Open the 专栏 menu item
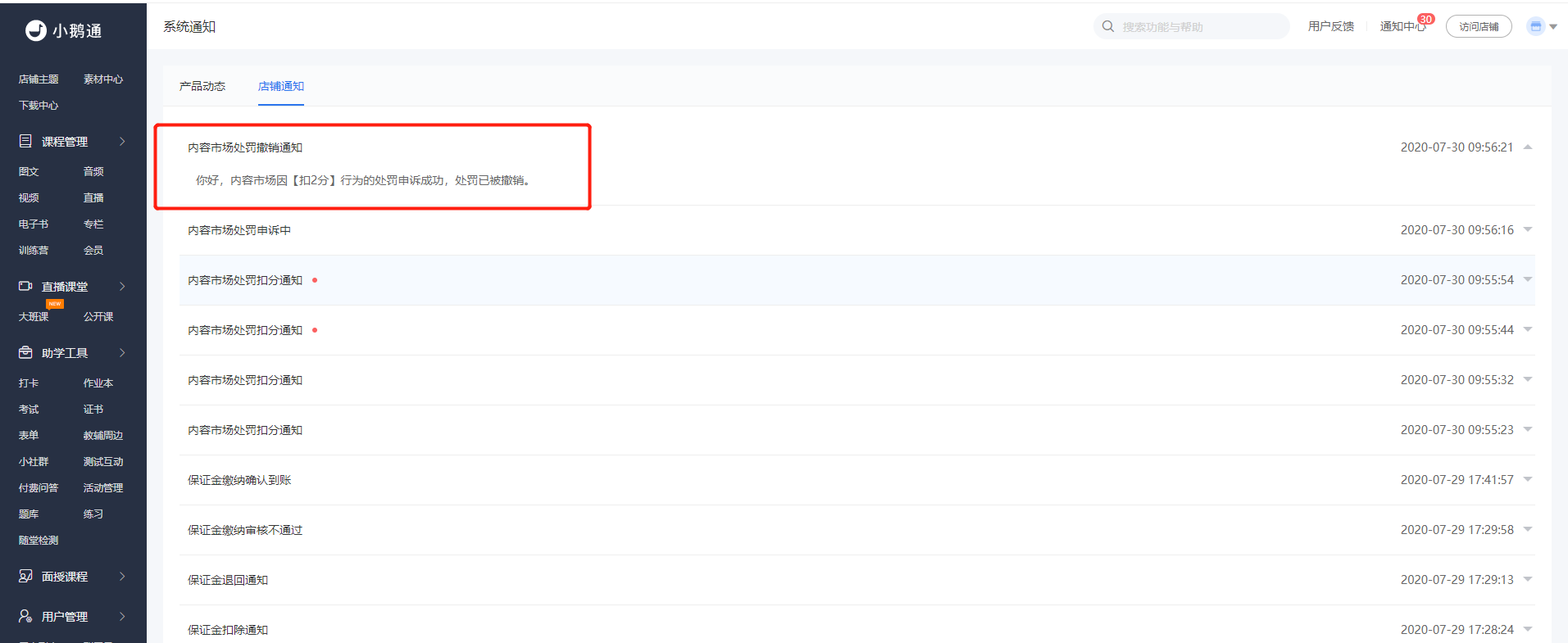This screenshot has width=1568, height=643. tap(93, 224)
